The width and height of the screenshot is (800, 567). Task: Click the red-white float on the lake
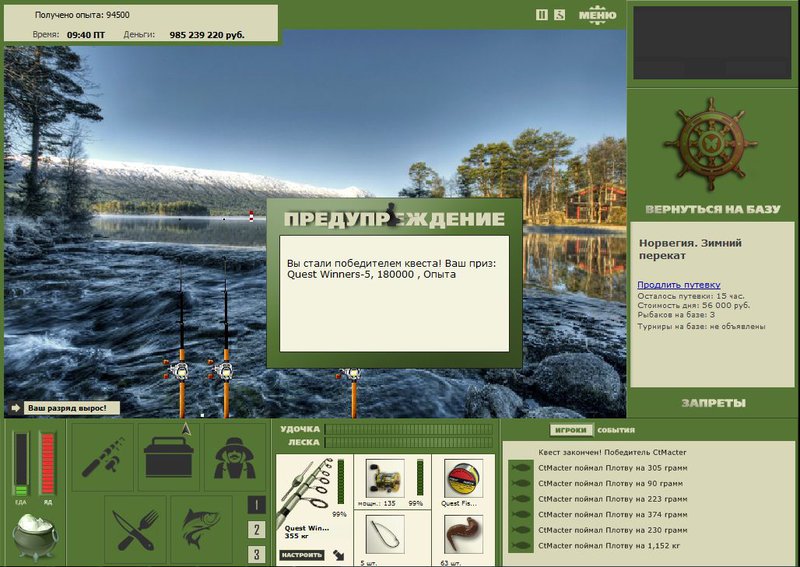251,216
